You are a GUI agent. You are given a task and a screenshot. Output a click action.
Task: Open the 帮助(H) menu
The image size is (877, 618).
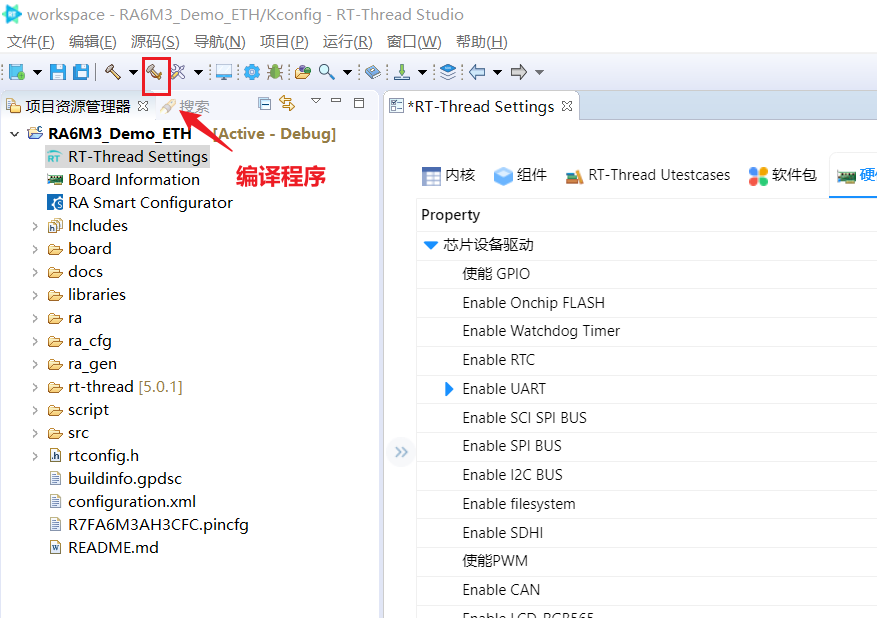click(482, 42)
